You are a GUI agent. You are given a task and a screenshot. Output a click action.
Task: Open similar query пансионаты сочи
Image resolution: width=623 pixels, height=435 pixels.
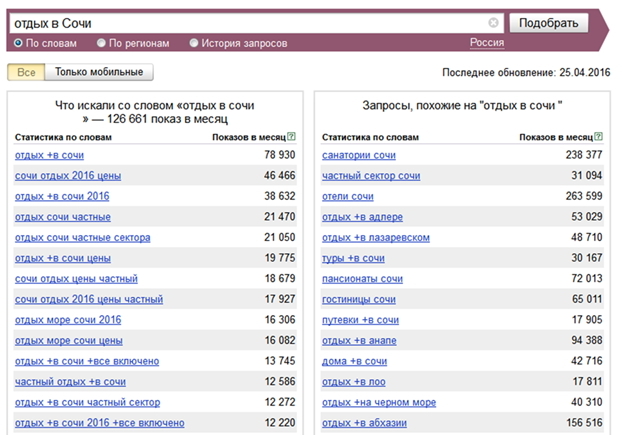pyautogui.click(x=362, y=279)
